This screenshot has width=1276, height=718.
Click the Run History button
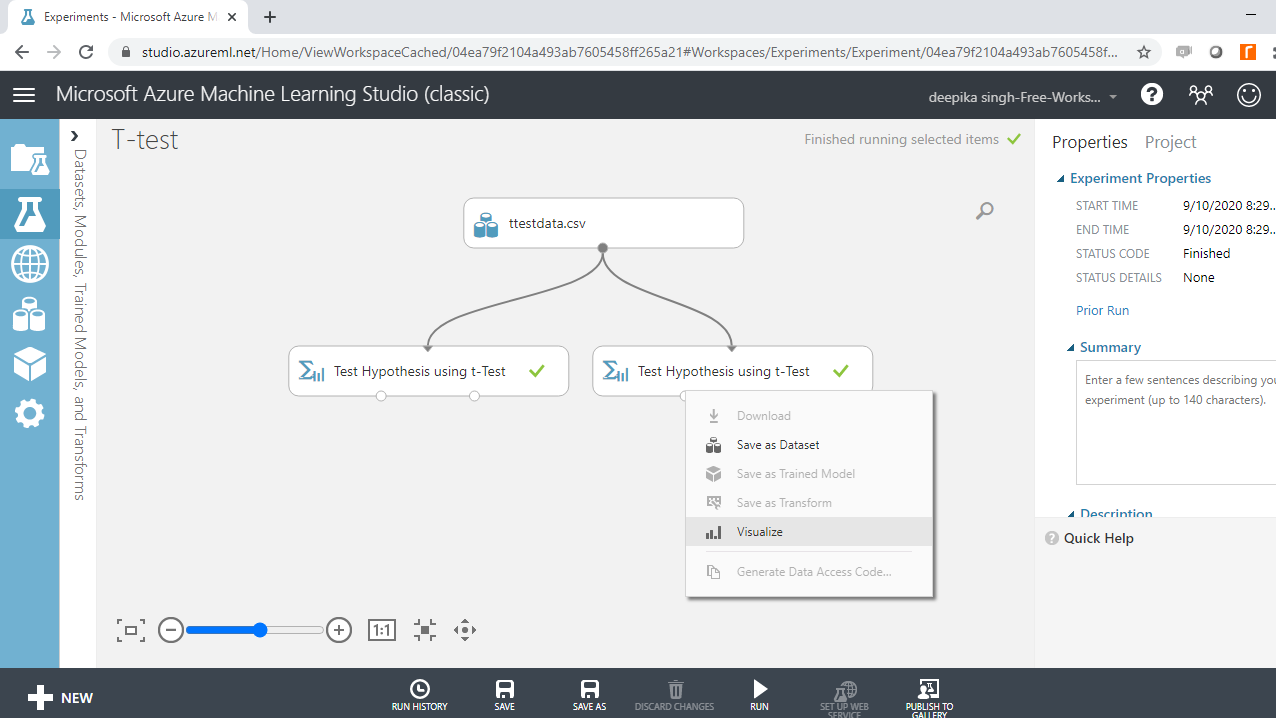pyautogui.click(x=420, y=695)
